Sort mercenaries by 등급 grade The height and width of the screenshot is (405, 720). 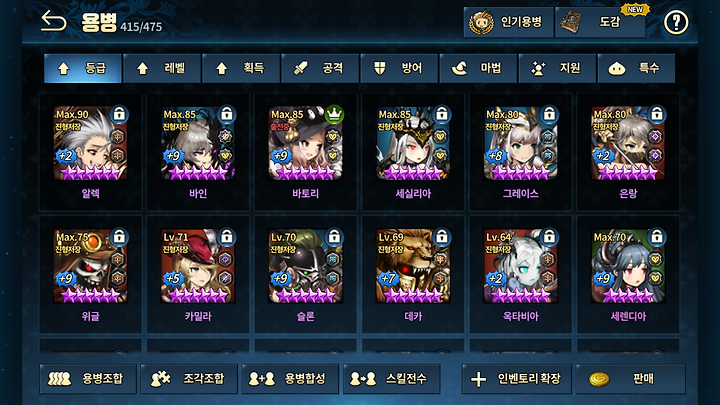[x=83, y=68]
